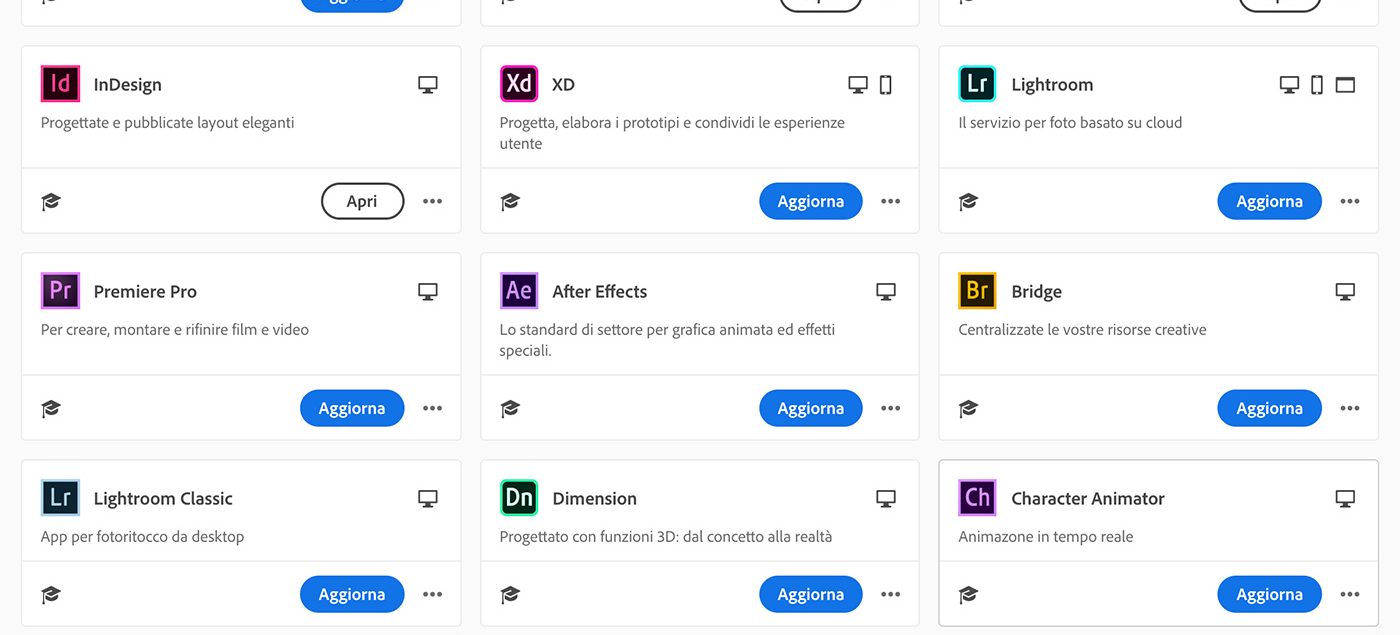The height and width of the screenshot is (635, 1400).
Task: Update Character Animator with Aggiorna button
Action: 1269,594
